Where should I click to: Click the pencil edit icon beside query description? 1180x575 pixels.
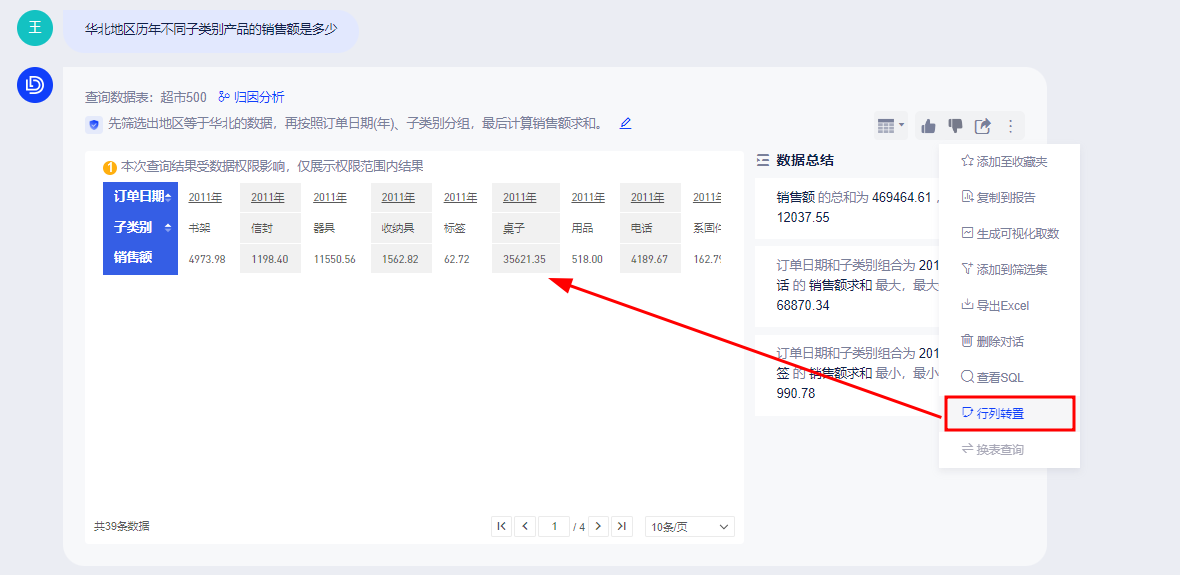click(x=626, y=124)
